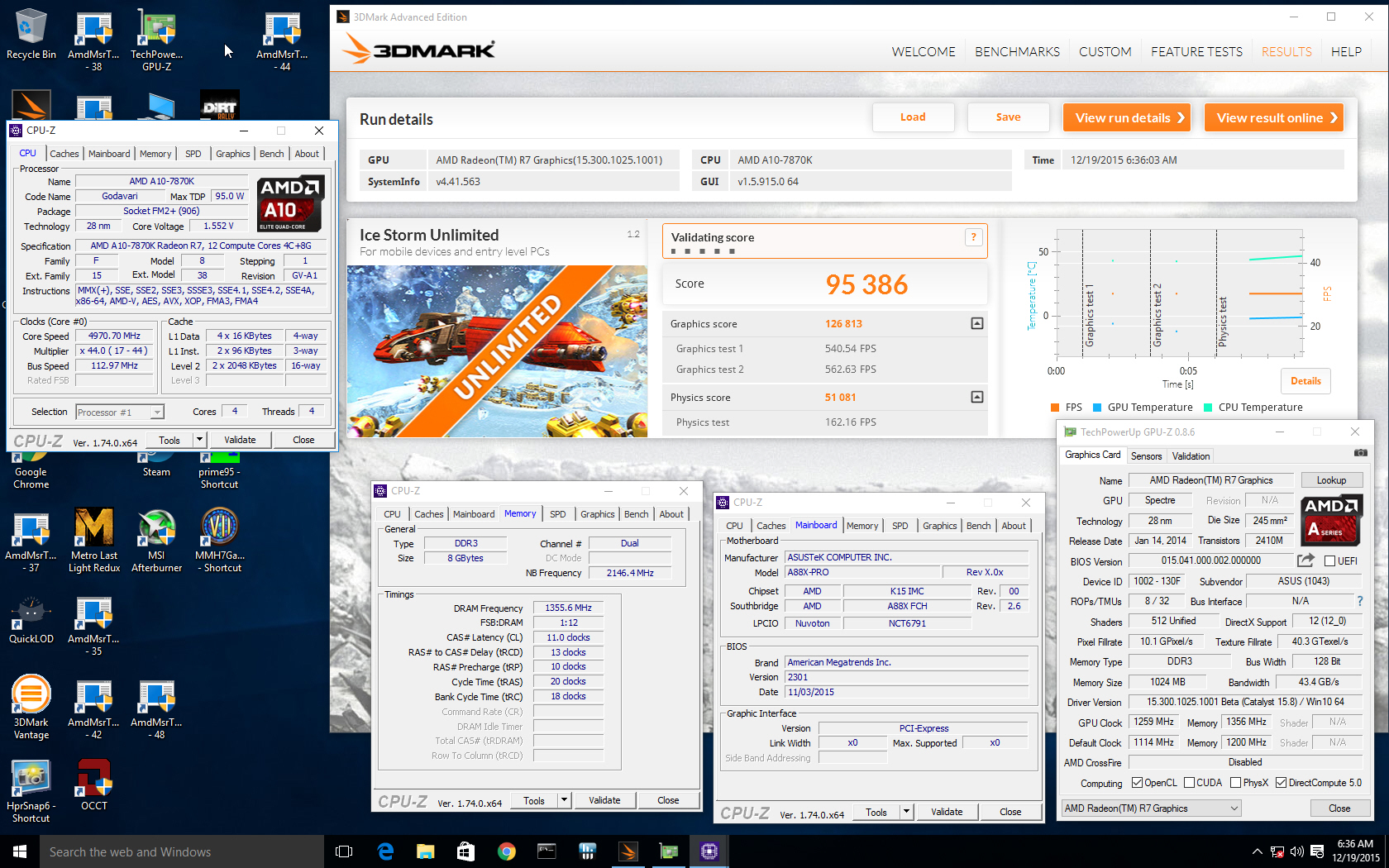Toggle the DirectCompute 5.0 checkbox

1281,783
